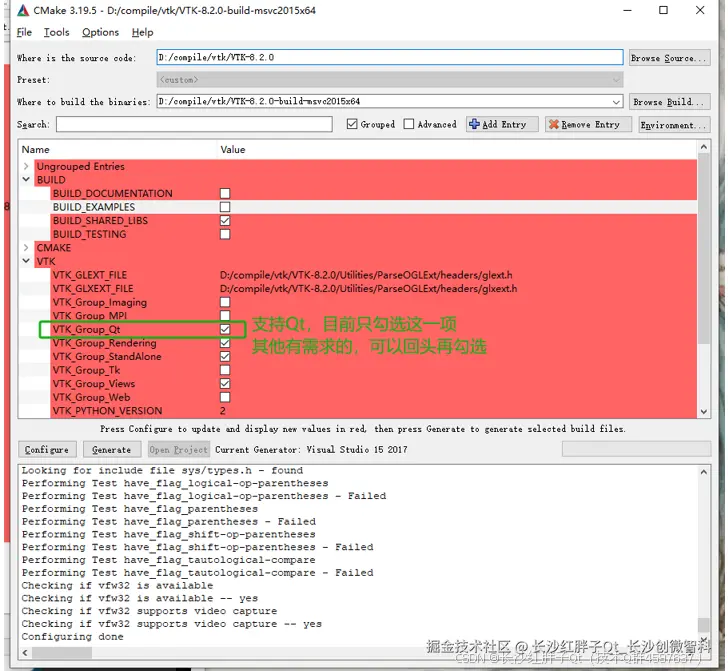Open the Options menu
728x671 pixels.
click(100, 32)
